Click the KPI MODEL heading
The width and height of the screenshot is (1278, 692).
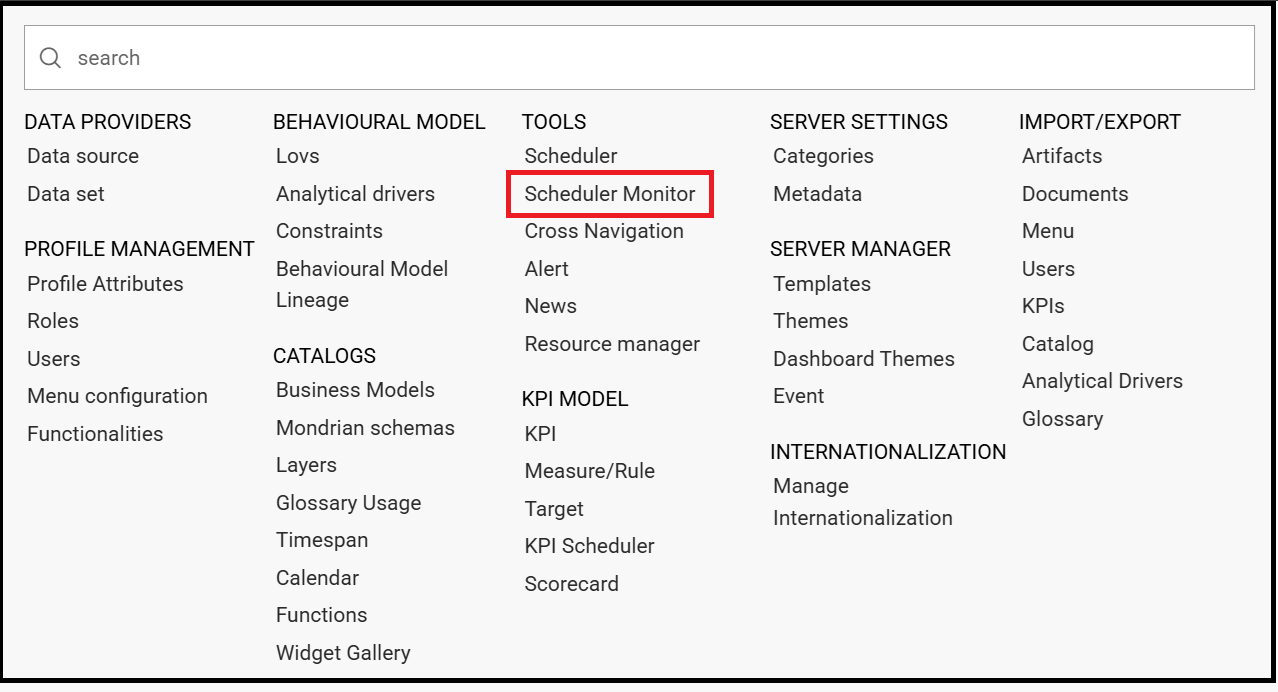tap(575, 399)
